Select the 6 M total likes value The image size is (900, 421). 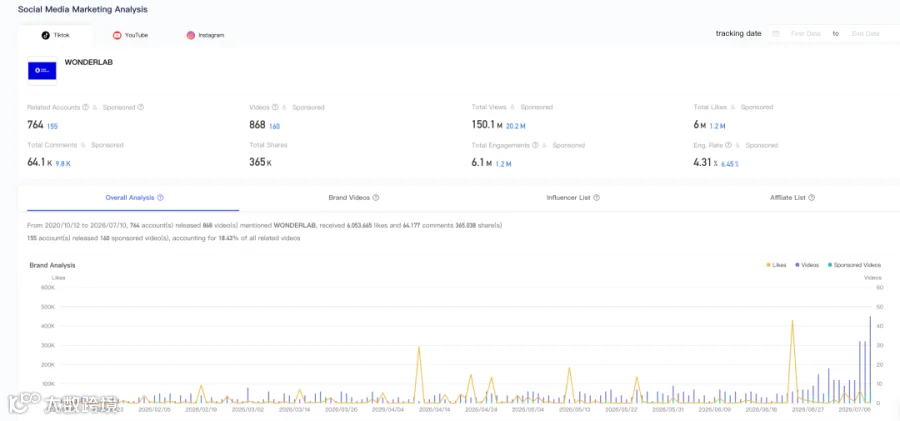click(x=700, y=125)
